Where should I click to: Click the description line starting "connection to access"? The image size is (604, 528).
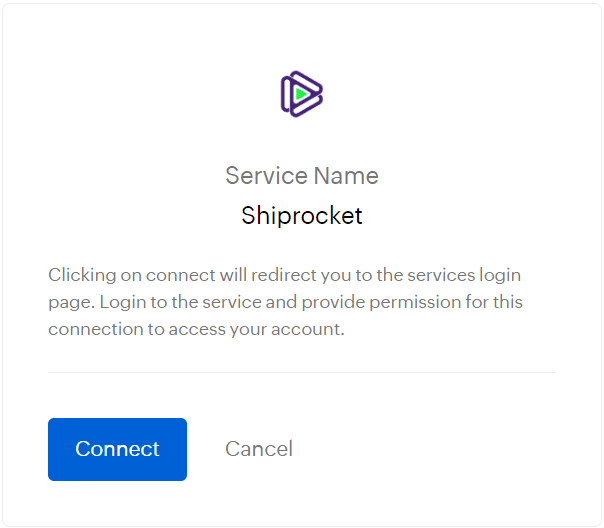[x=196, y=328]
